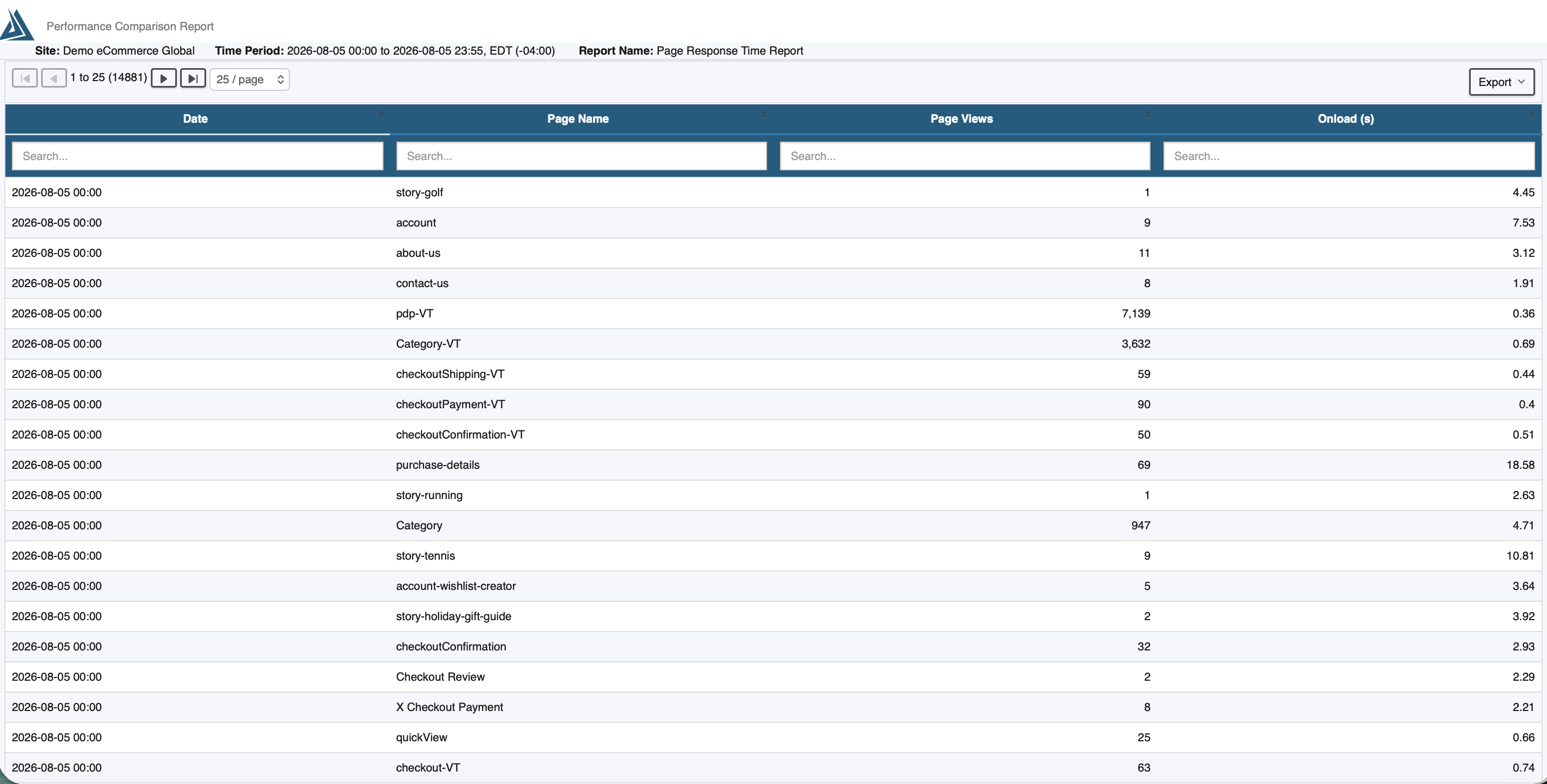Click the Page Name sort arrows icon

pos(763,114)
